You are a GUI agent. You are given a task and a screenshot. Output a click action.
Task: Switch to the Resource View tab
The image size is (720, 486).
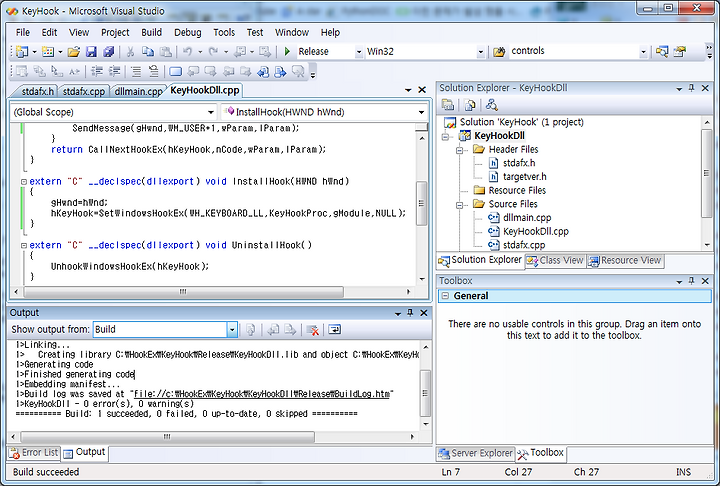pos(625,260)
